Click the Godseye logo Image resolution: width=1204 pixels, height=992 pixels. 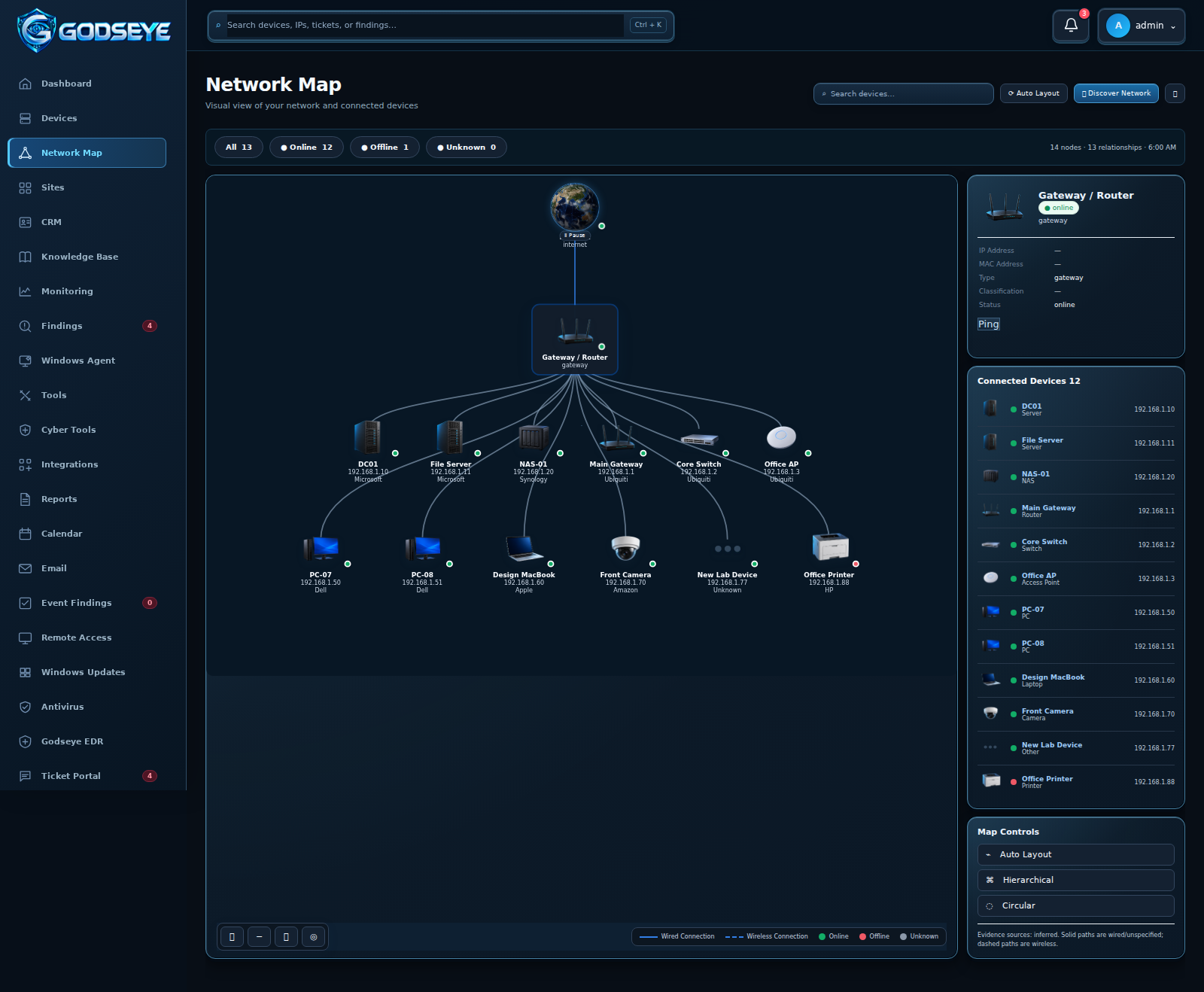tap(93, 30)
